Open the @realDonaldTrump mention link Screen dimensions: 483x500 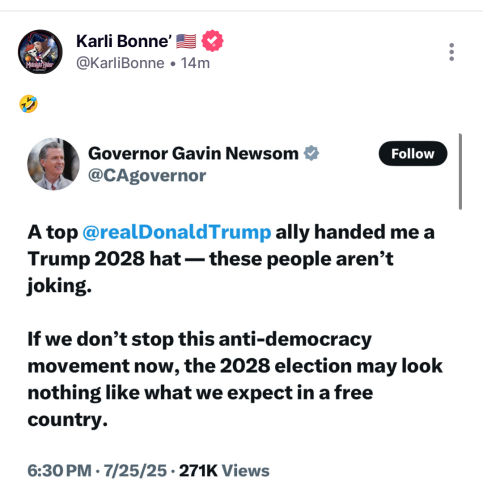177,232
